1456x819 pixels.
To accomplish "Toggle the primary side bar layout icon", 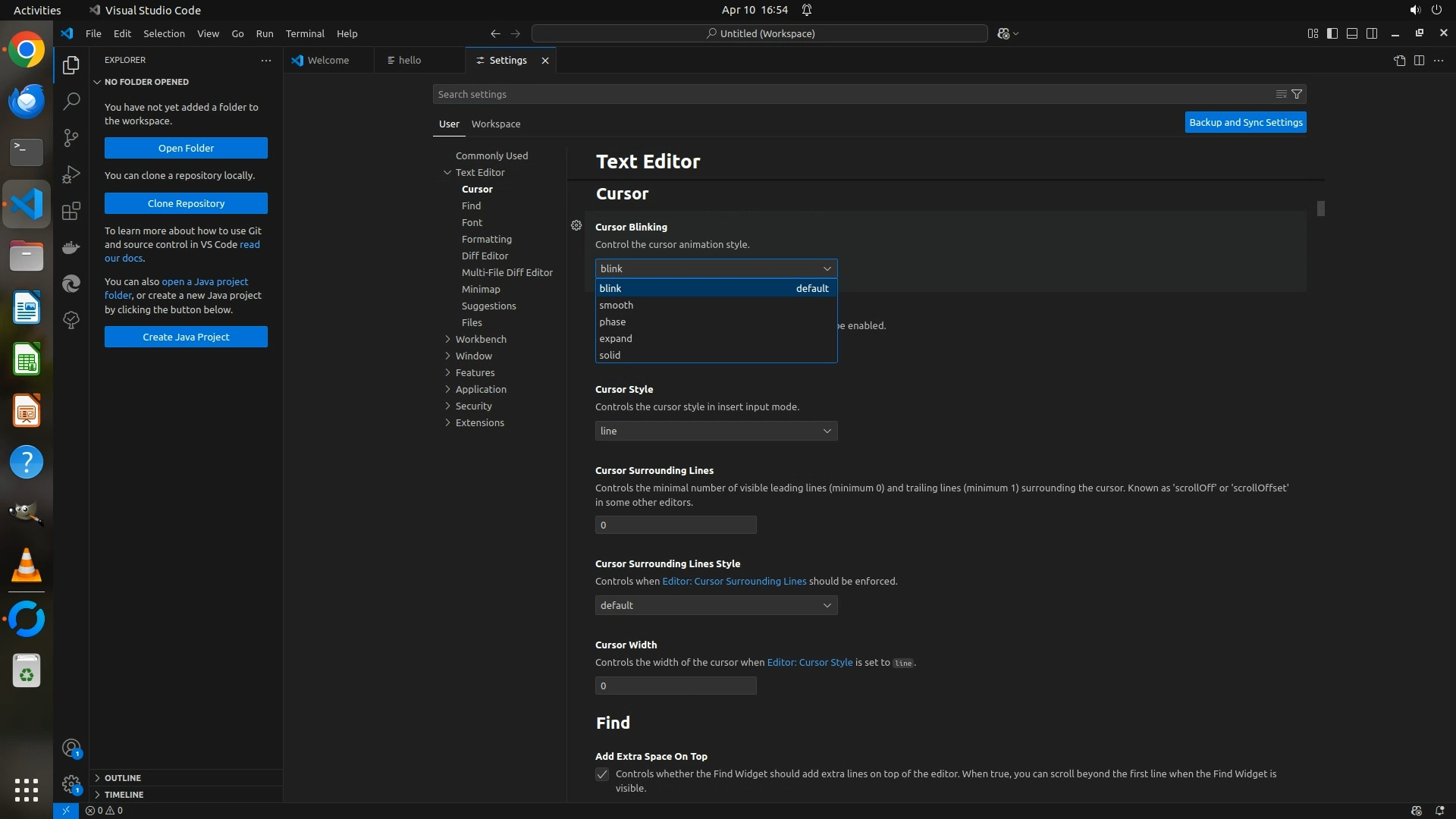I will click(1332, 33).
